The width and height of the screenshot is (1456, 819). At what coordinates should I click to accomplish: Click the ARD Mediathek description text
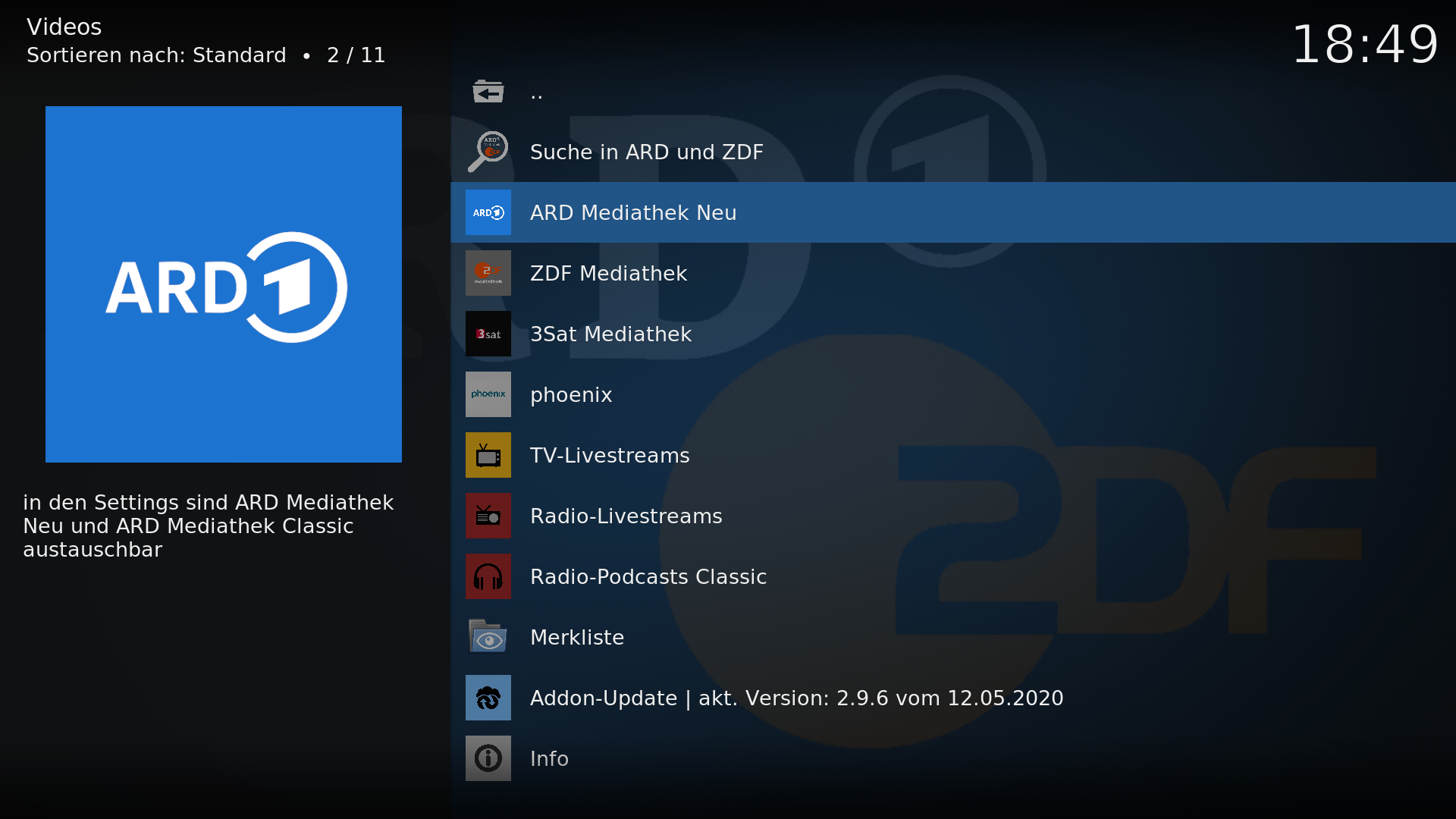[x=208, y=526]
